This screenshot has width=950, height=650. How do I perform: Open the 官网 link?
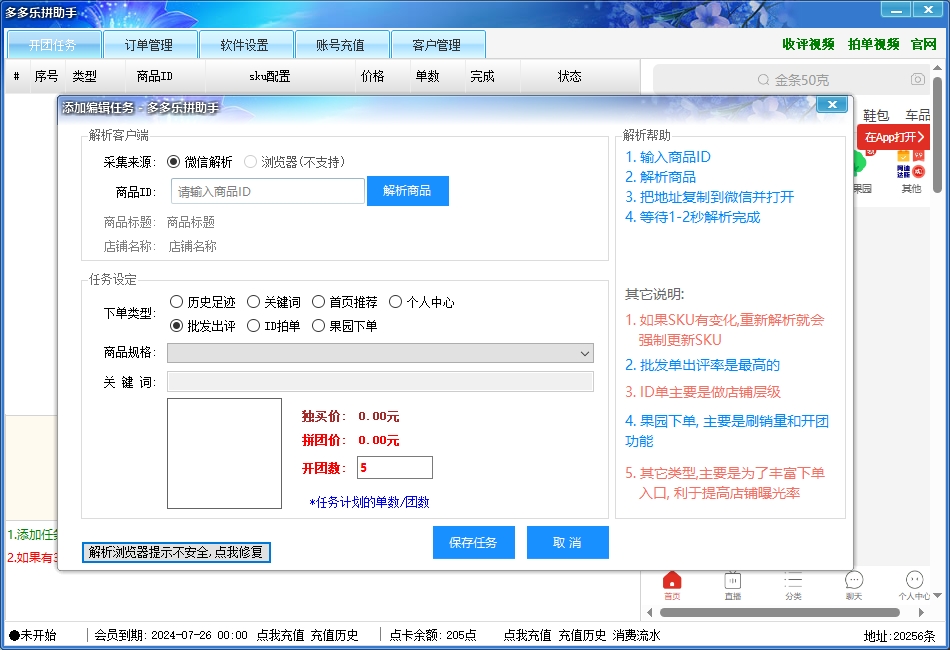[x=924, y=44]
